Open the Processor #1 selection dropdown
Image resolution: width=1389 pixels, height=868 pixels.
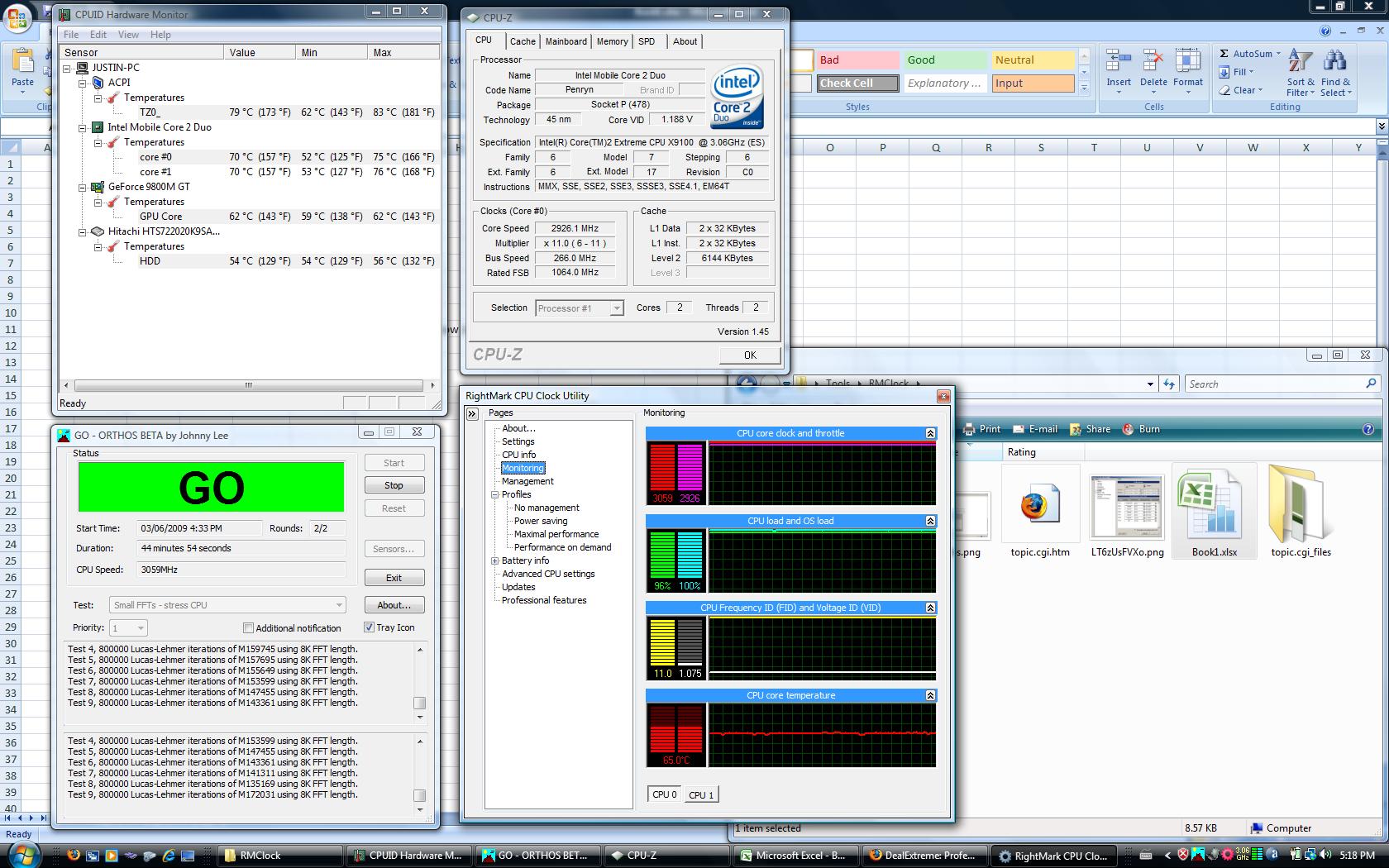(616, 308)
